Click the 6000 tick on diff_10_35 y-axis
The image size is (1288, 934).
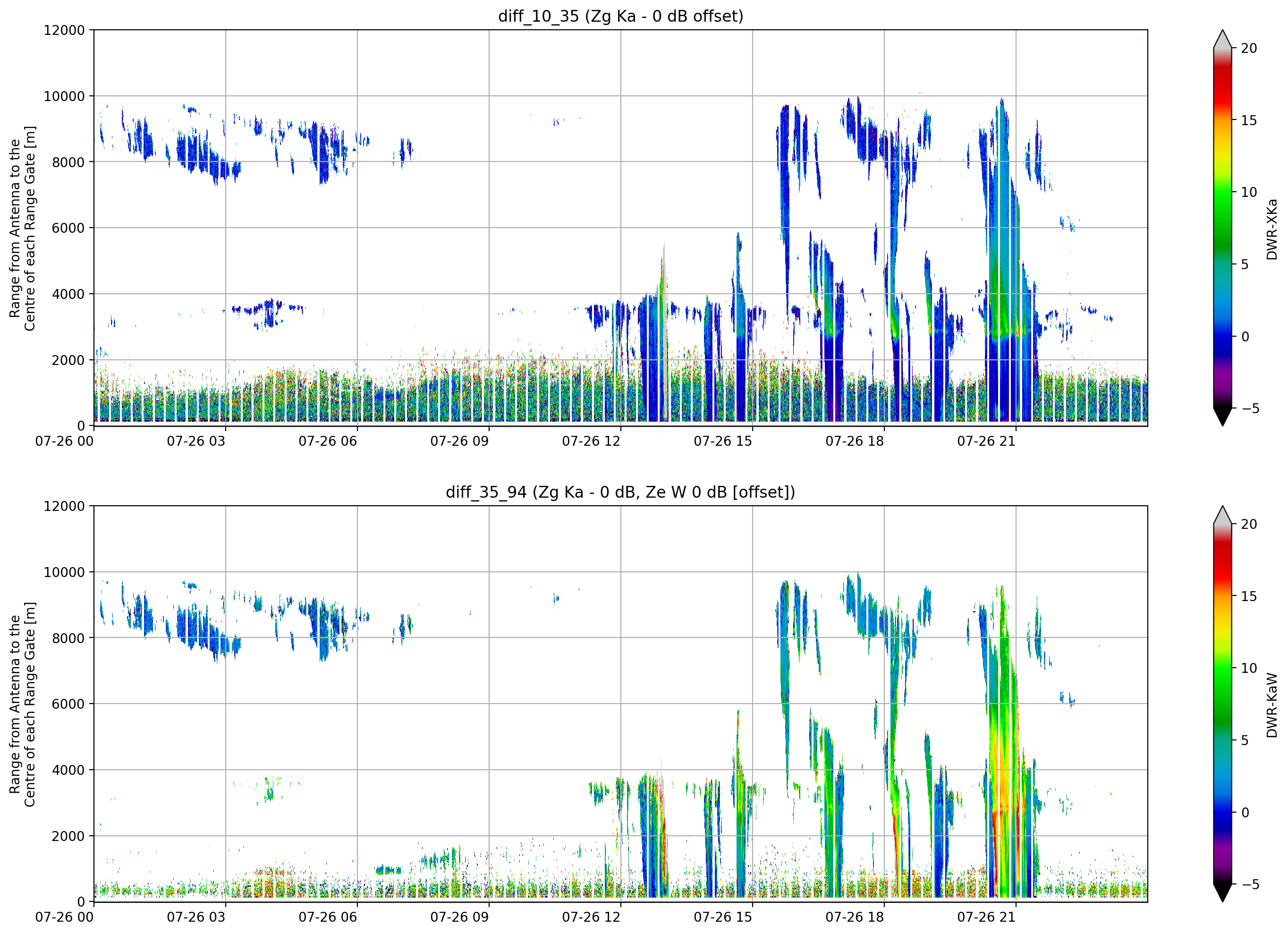tap(68, 229)
